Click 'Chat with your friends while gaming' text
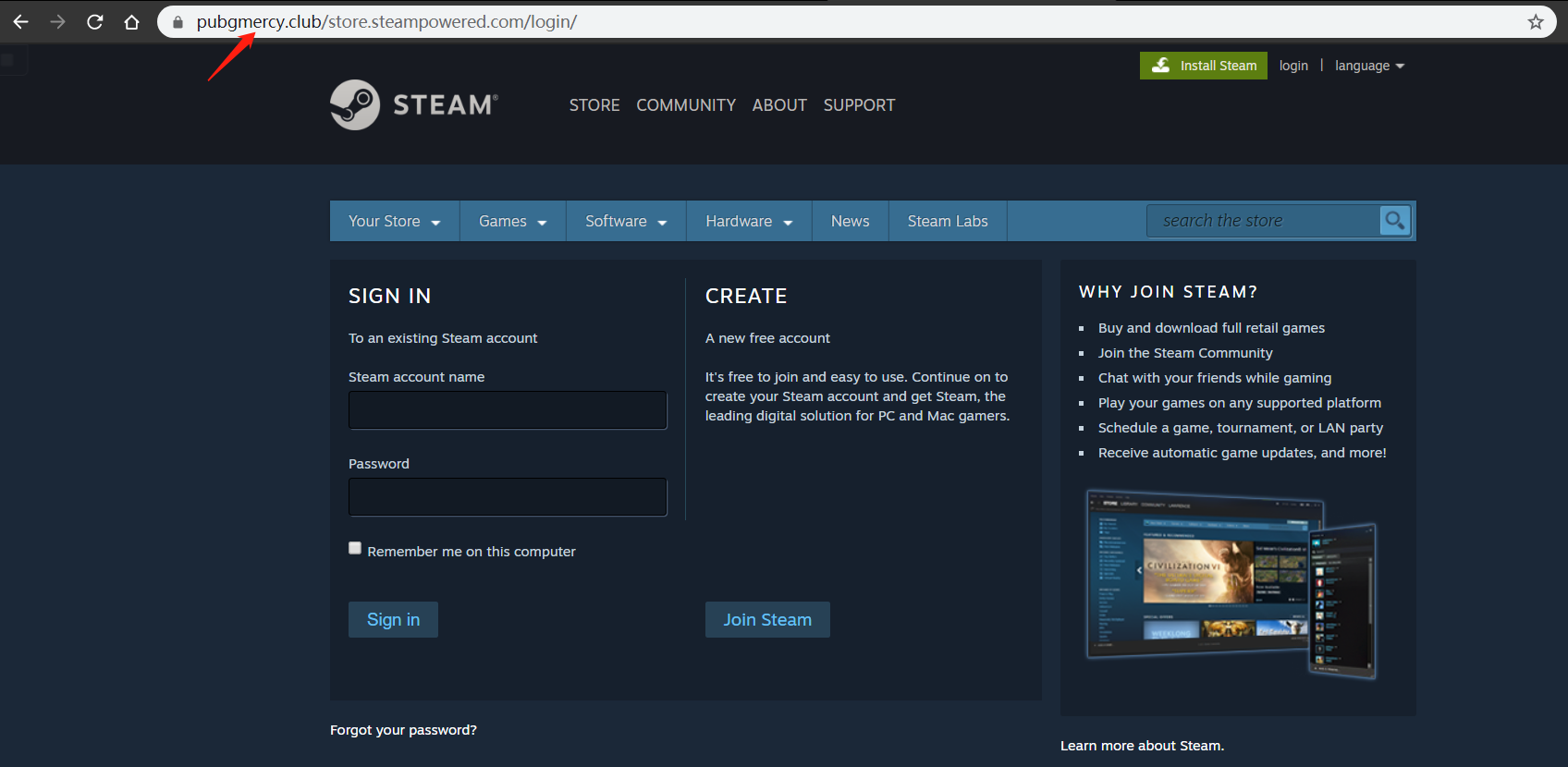The height and width of the screenshot is (767, 1568). point(1215,378)
